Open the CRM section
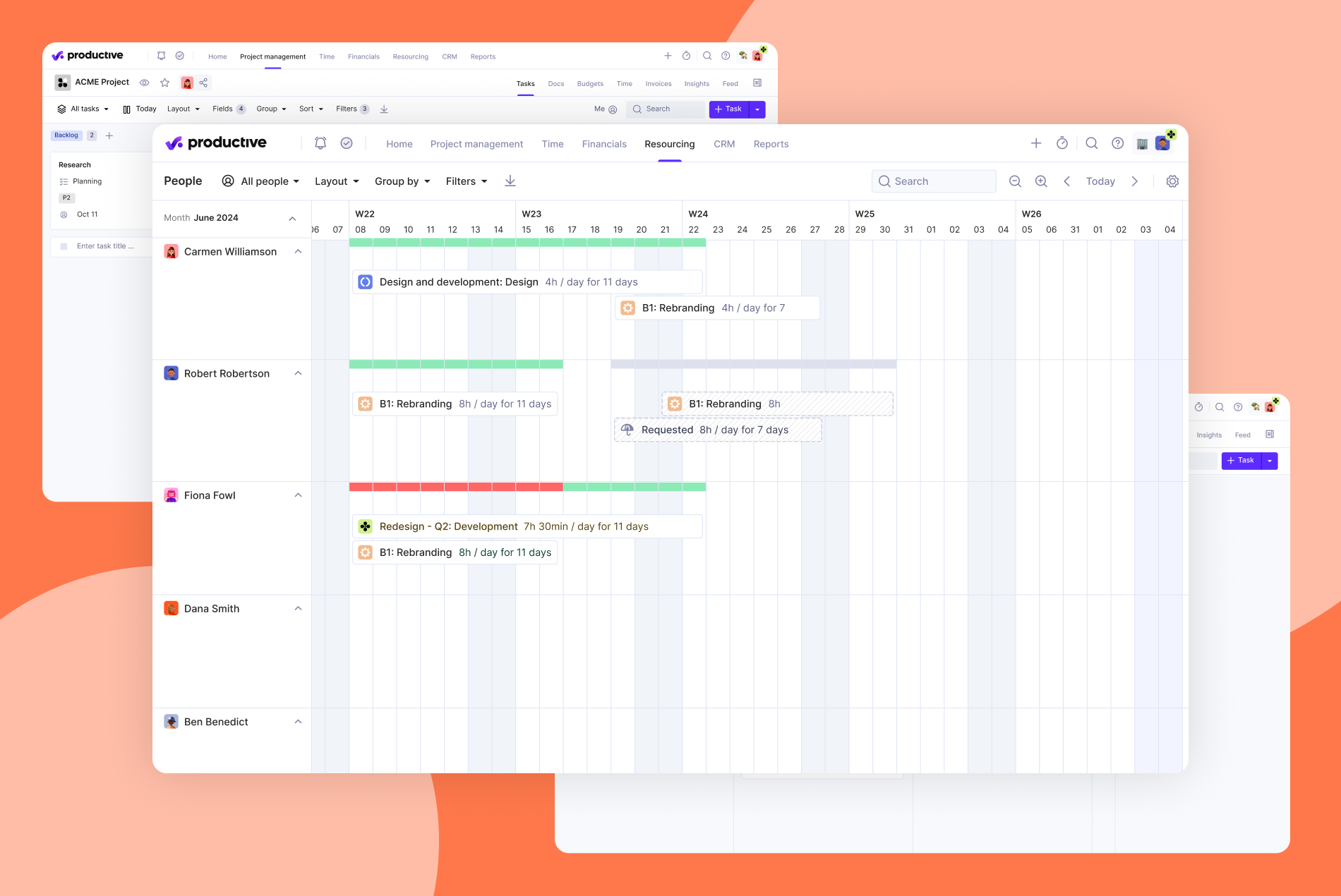This screenshot has width=1341, height=896. pos(723,144)
